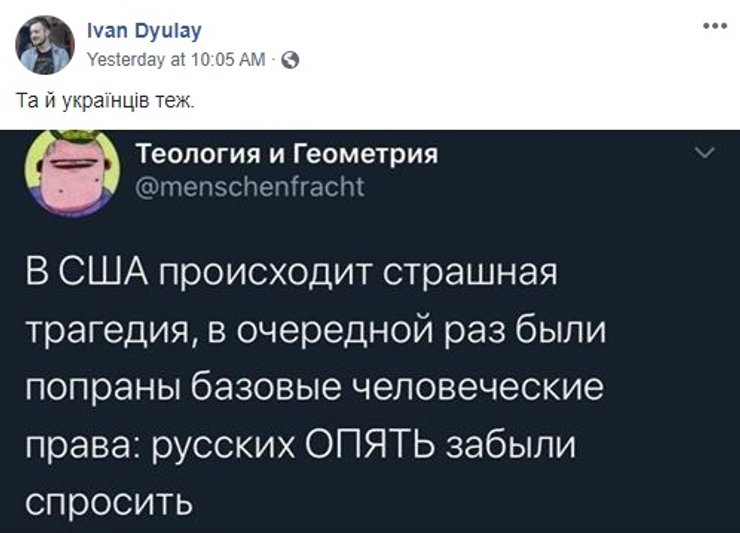Viewport: 740px width, 533px height.
Task: Open the "Yesterday at 10:05 AM" timestamp
Action: [x=176, y=60]
